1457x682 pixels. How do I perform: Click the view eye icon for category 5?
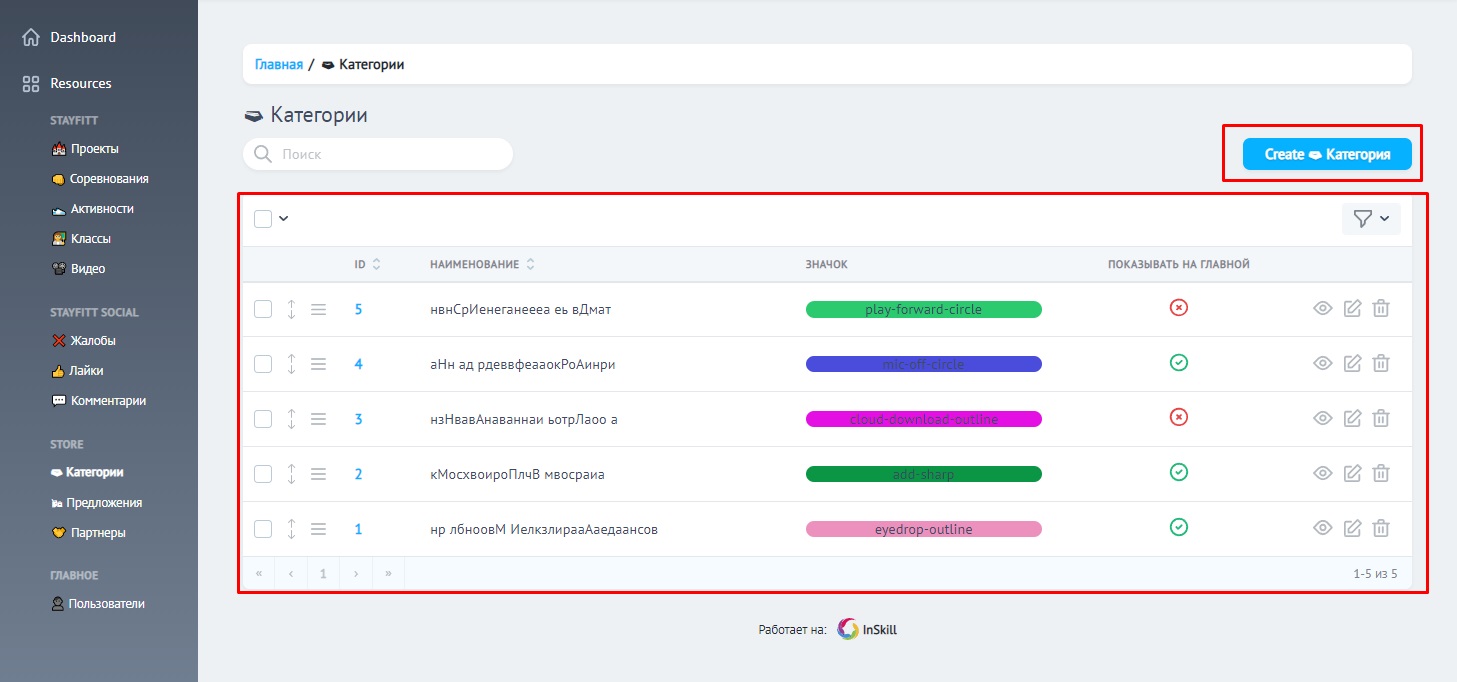pyautogui.click(x=1322, y=309)
